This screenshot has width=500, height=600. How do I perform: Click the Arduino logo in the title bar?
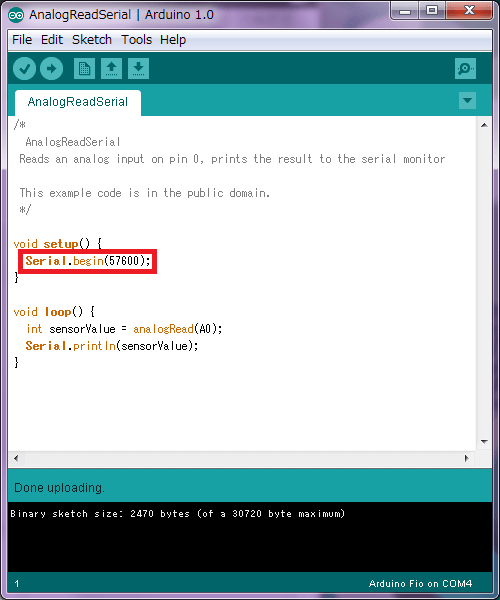coord(16,15)
